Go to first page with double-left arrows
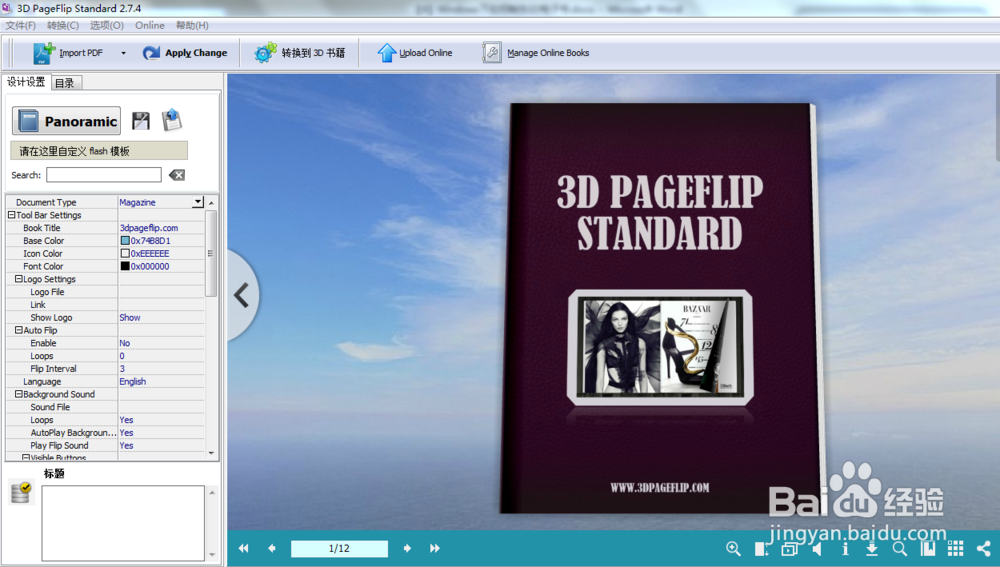Screen dimensions: 1000x567 [x=244, y=548]
